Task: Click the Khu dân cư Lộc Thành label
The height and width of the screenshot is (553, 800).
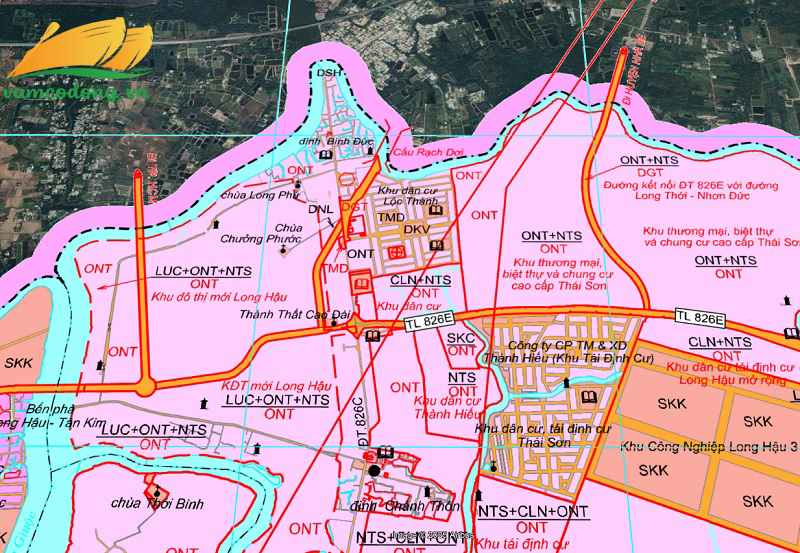Action: 407,195
